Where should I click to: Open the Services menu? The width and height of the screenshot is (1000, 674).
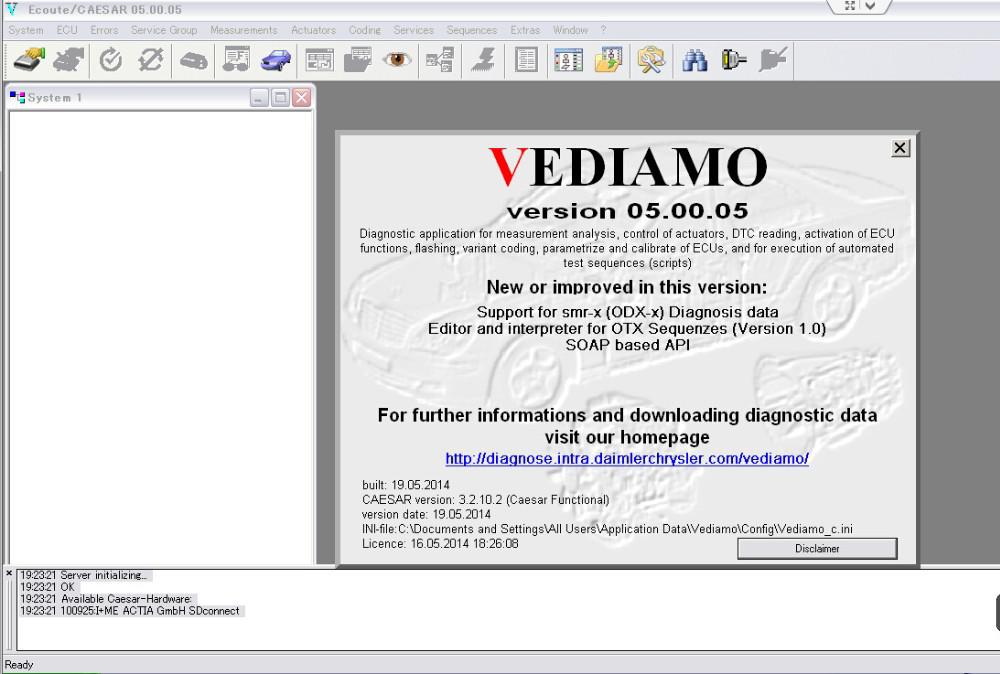(413, 30)
